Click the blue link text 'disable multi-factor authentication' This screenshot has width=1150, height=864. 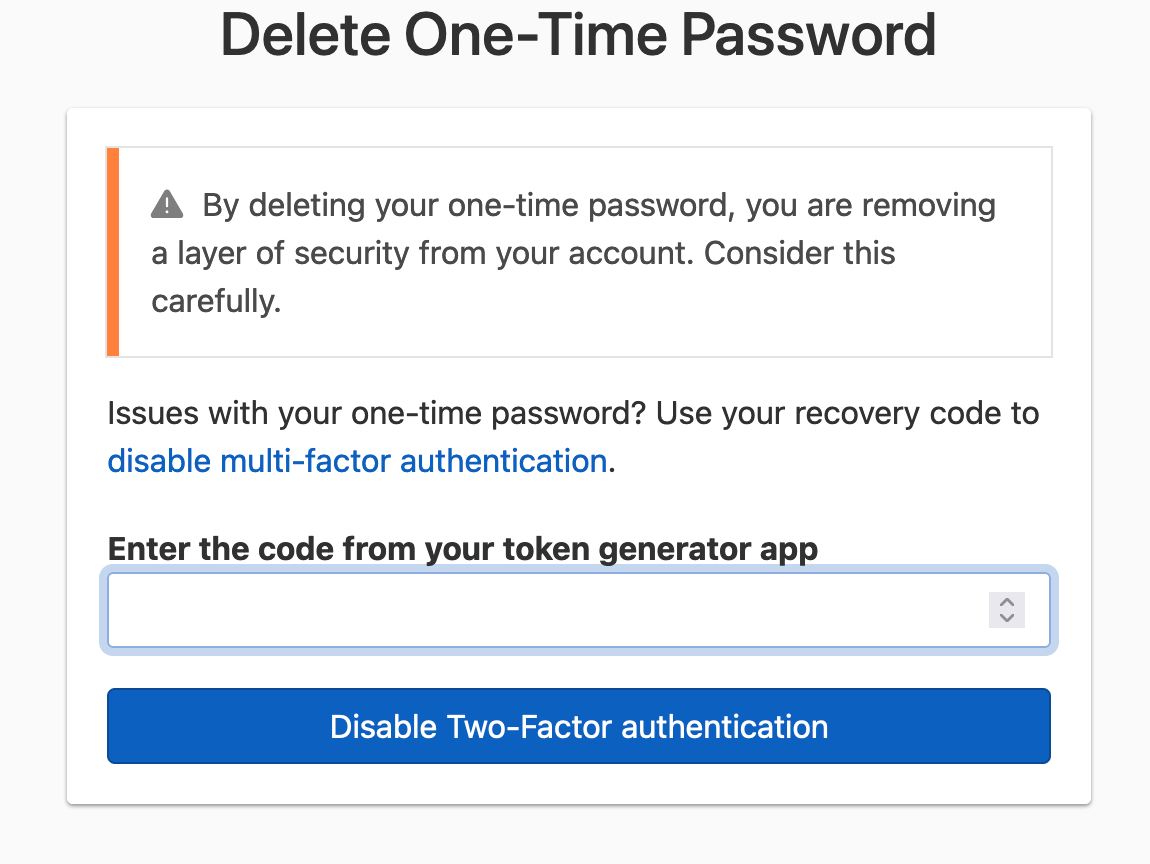coord(356,461)
